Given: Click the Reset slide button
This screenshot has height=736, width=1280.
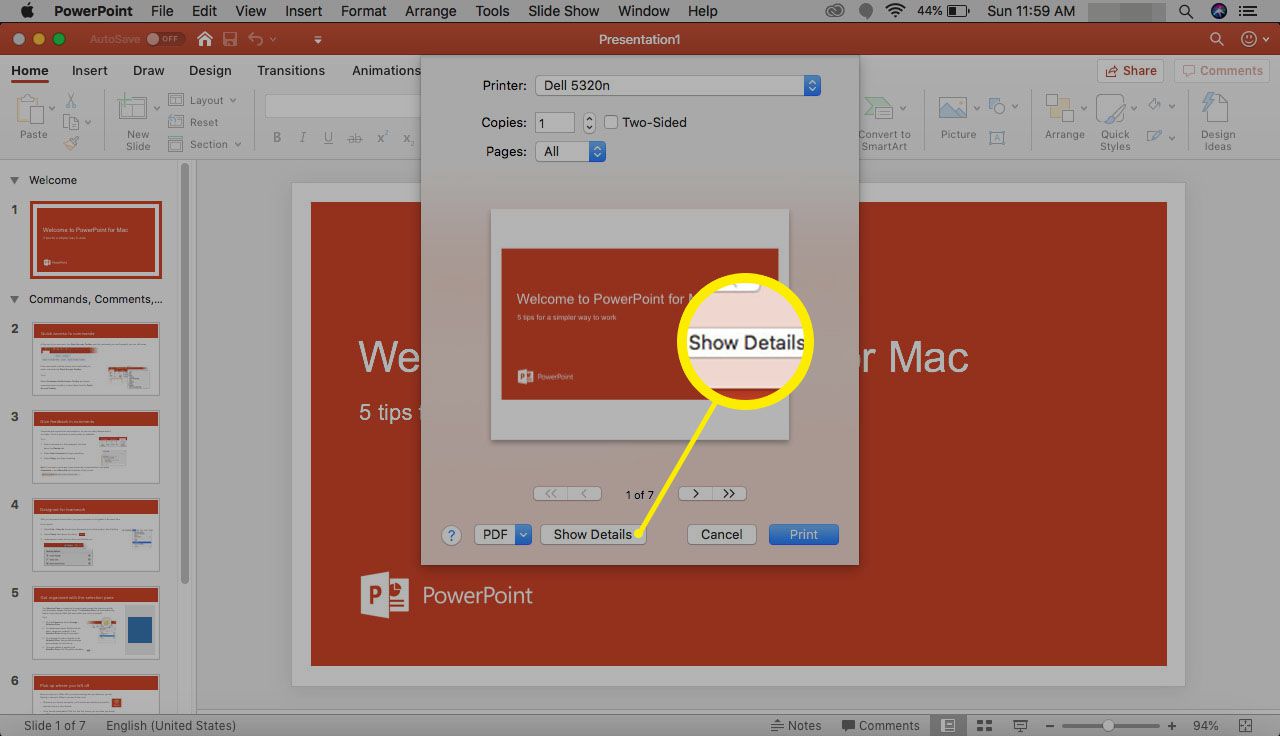Looking at the screenshot, I should [194, 122].
